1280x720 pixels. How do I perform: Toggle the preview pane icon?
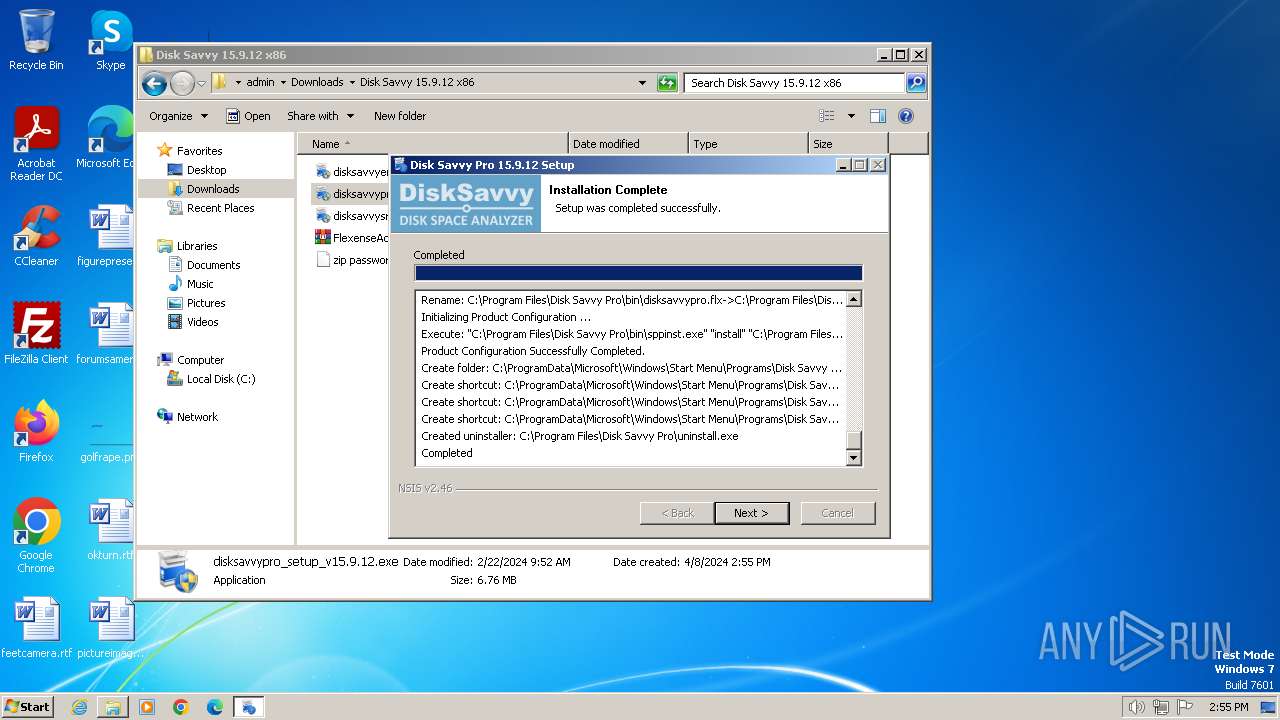pyautogui.click(x=877, y=116)
